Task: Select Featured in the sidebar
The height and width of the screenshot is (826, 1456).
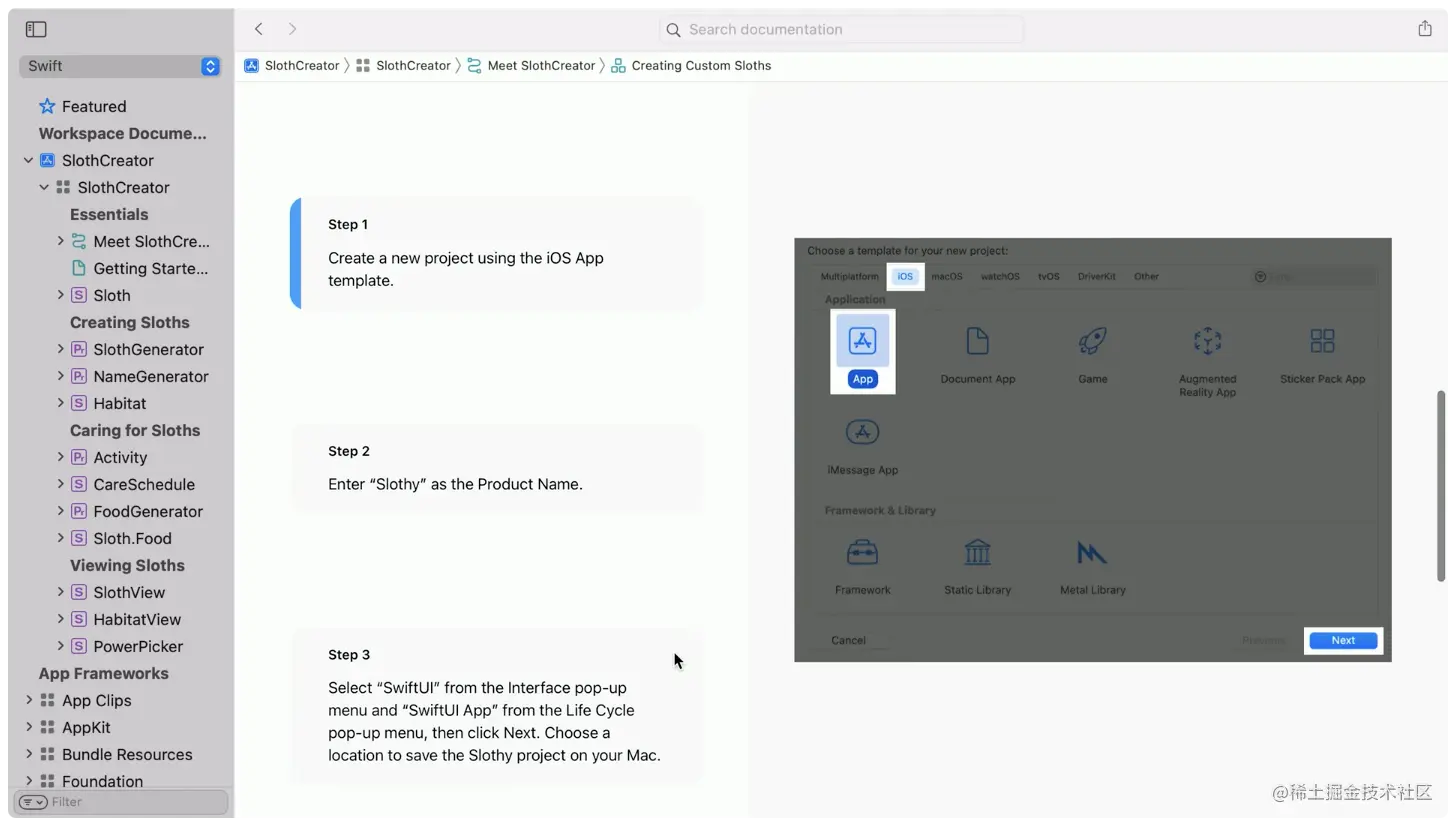Action: (x=94, y=106)
